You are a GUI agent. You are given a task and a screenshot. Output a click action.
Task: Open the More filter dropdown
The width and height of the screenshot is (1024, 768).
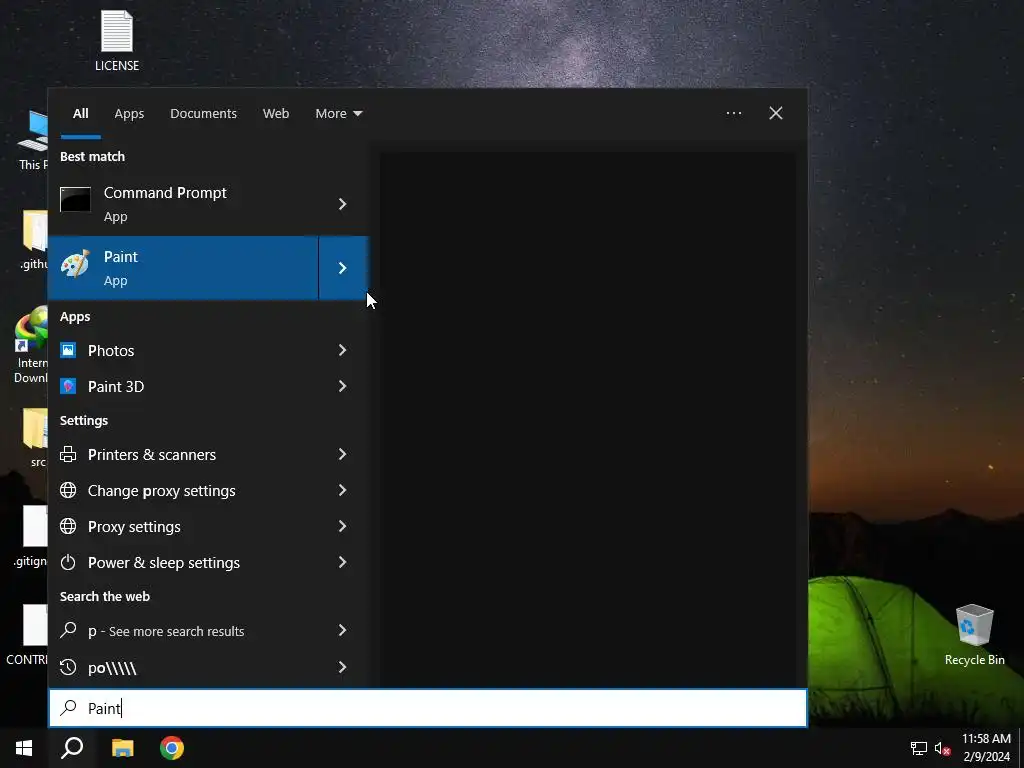pos(338,114)
